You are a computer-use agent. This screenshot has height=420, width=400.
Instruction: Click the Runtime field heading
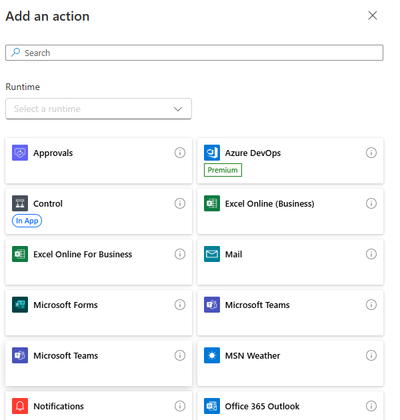point(23,87)
